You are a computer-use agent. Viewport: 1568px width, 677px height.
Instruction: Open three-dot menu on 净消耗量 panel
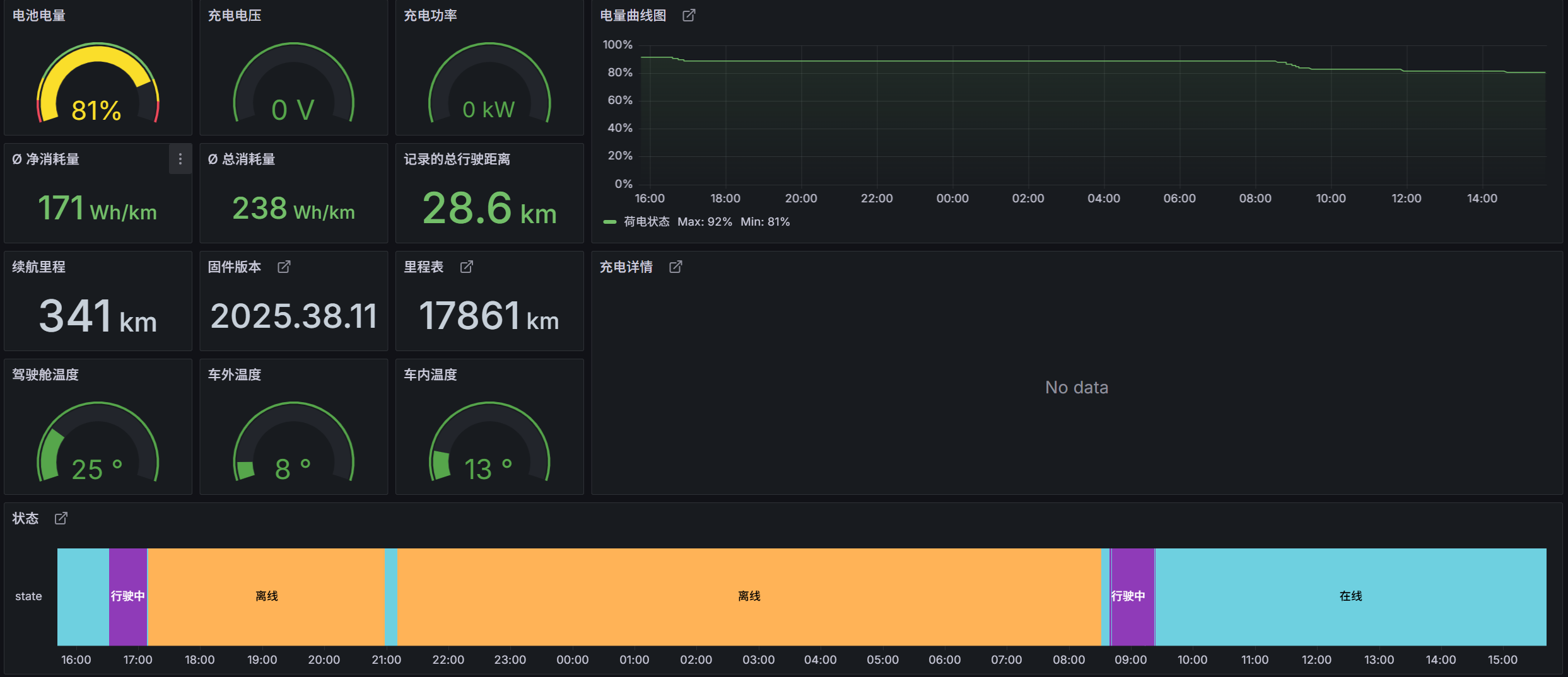pyautogui.click(x=180, y=159)
